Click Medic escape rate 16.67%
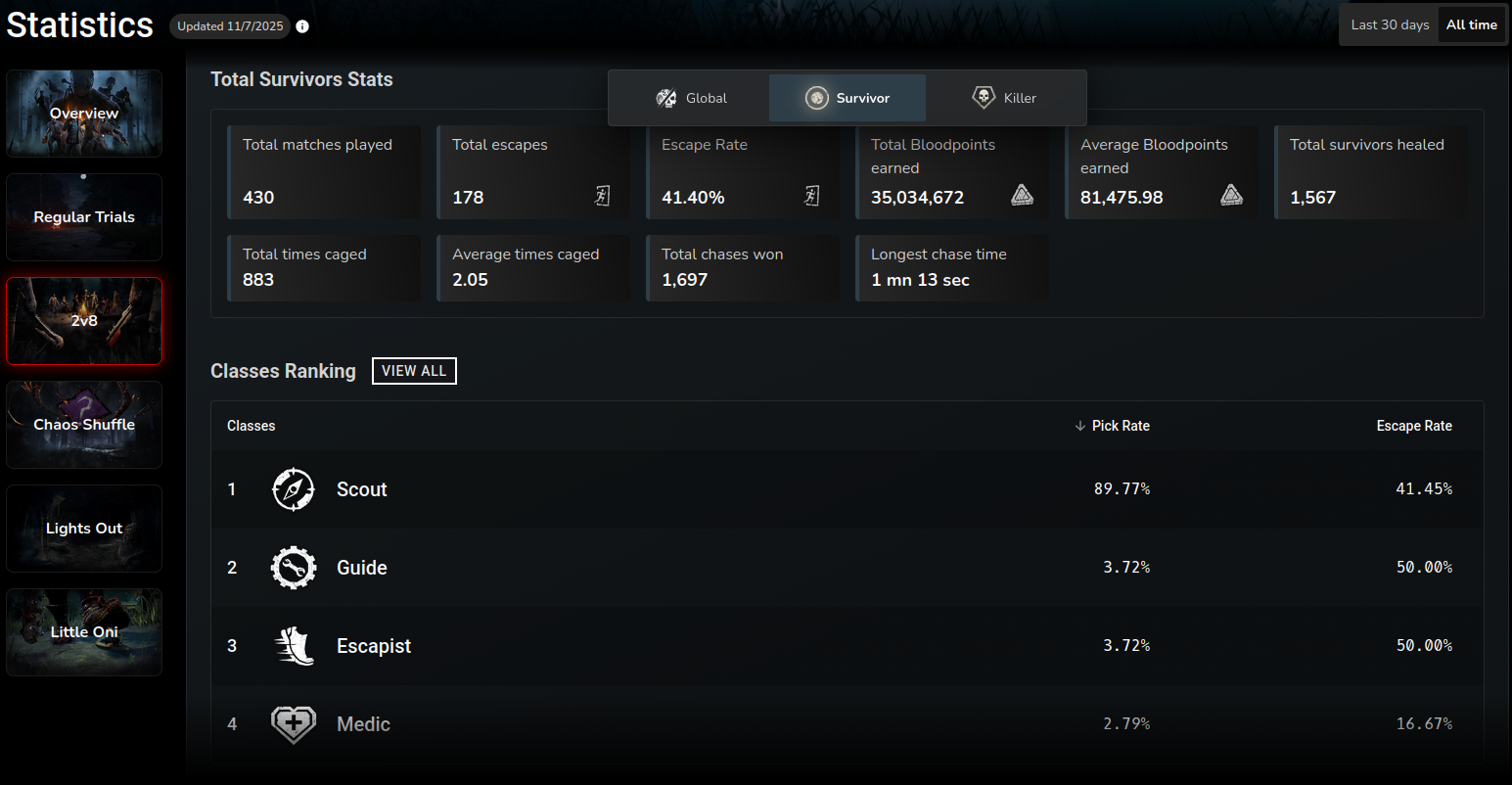Image resolution: width=1512 pixels, height=785 pixels. (x=1424, y=723)
